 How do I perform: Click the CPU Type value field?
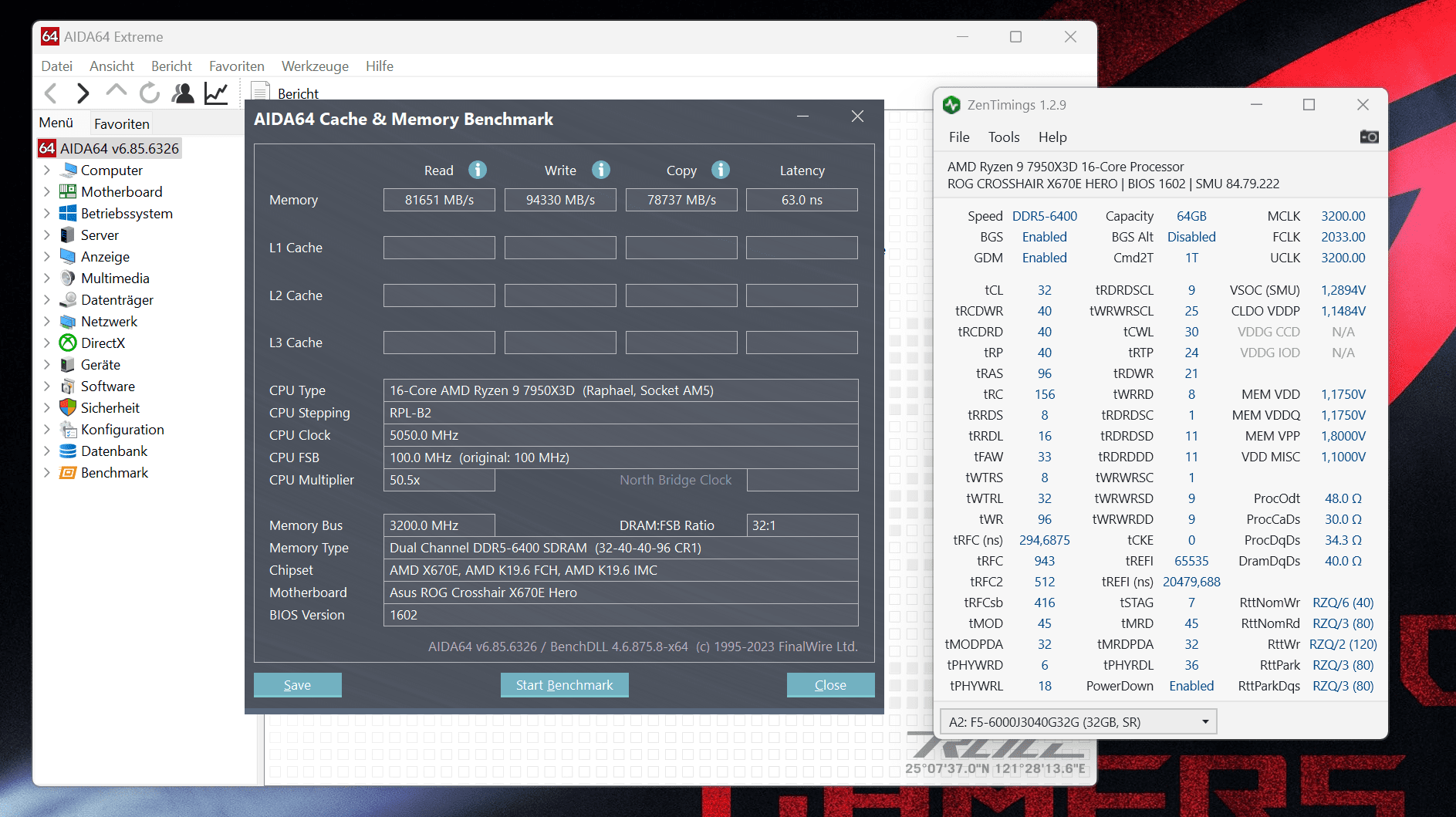[x=620, y=390]
